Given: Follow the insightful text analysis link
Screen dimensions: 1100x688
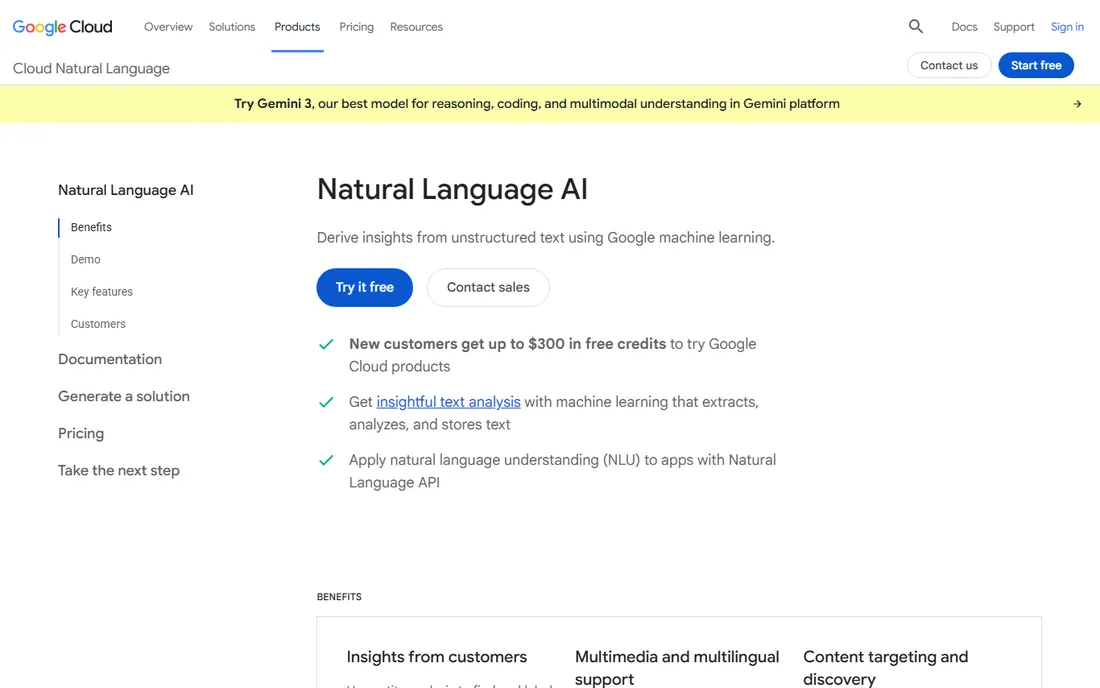Looking at the screenshot, I should pos(448,402).
